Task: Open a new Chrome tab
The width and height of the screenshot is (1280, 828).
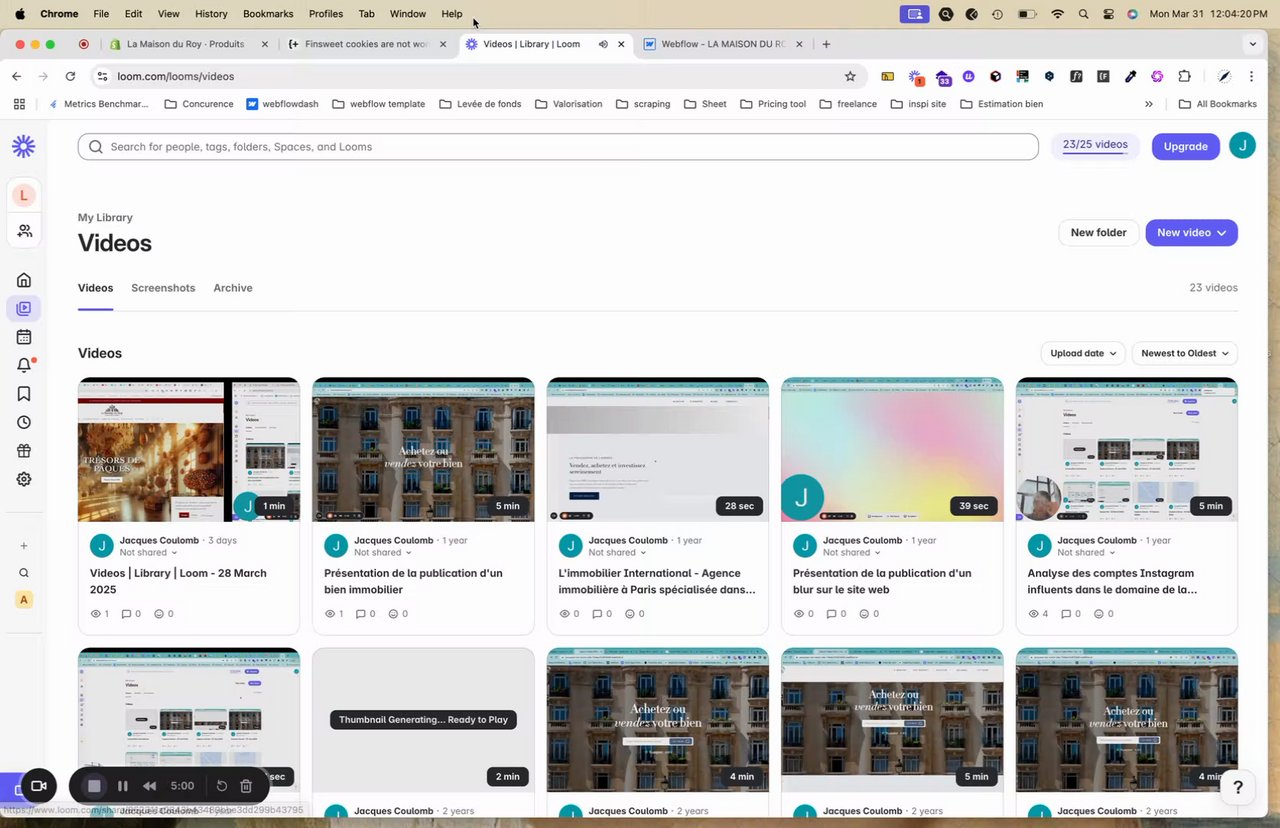Action: click(826, 44)
